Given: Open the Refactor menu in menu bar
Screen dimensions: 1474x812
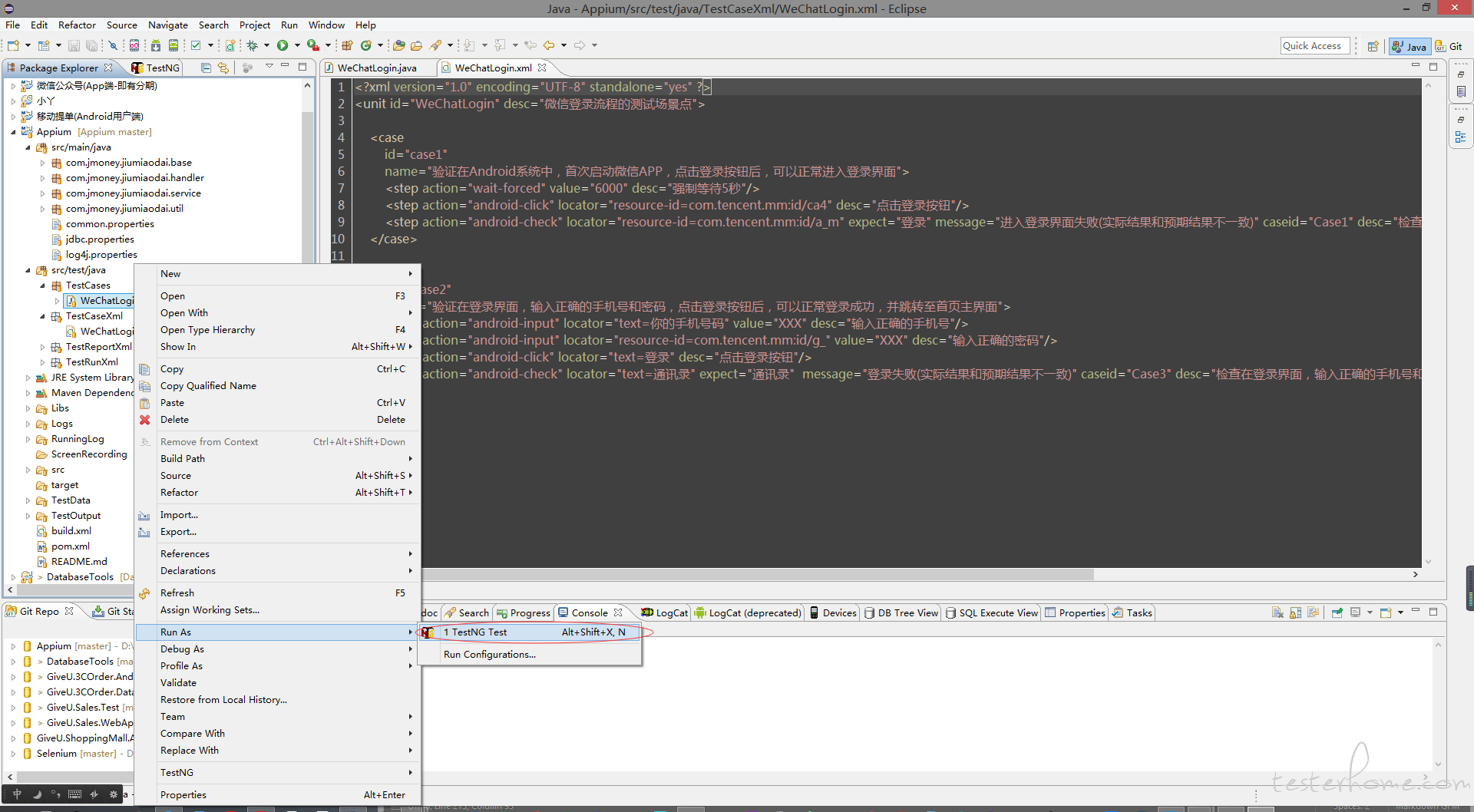Looking at the screenshot, I should [77, 25].
